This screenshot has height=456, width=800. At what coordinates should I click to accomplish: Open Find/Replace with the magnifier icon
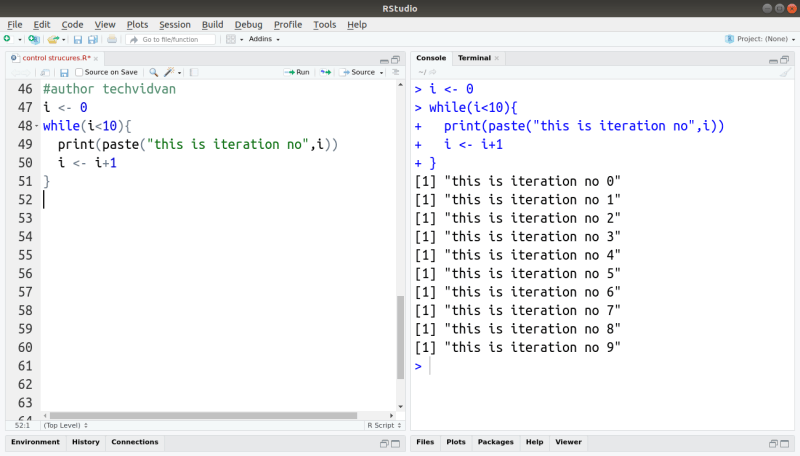153,72
